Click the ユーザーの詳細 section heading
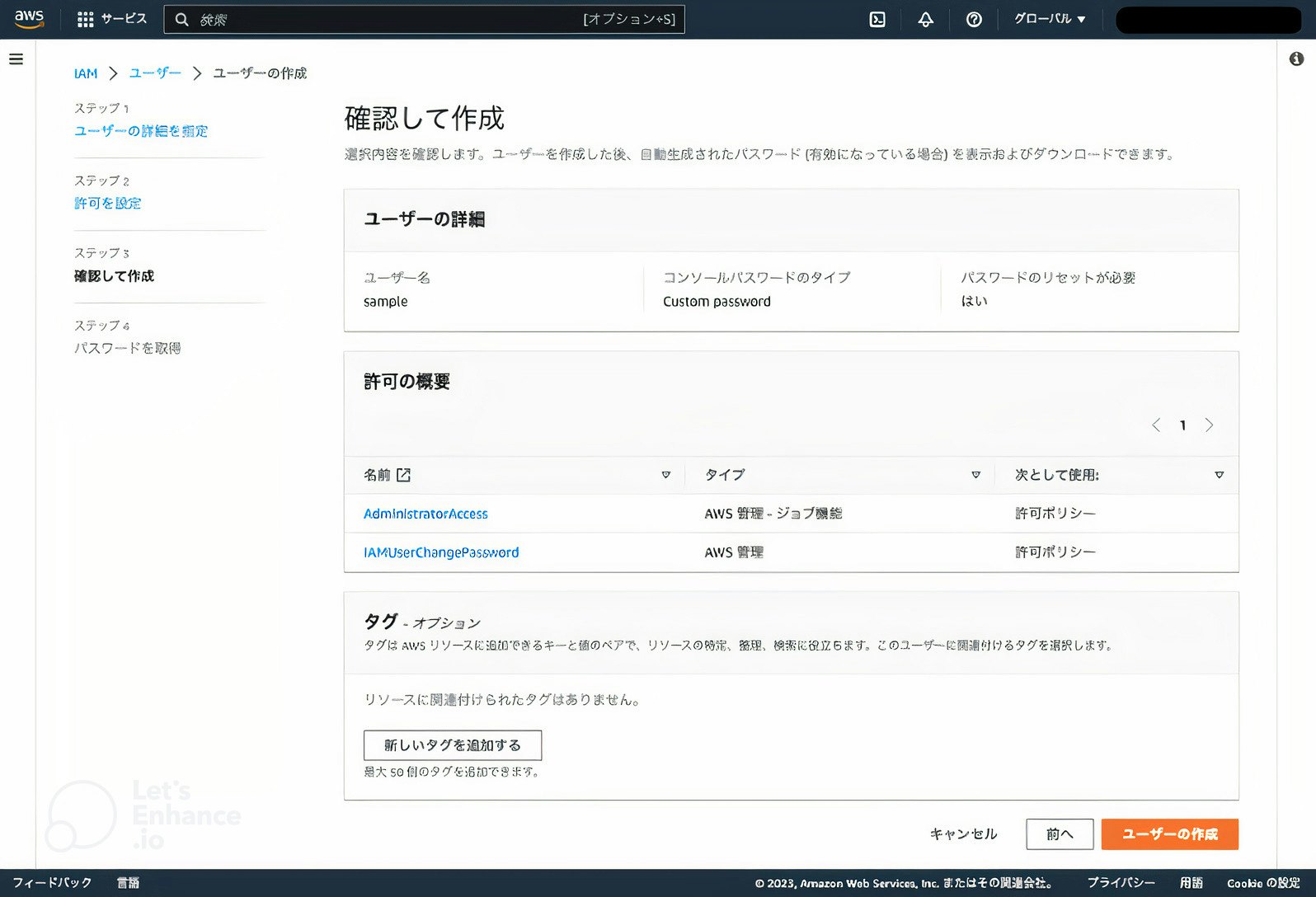This screenshot has height=897, width=1316. pyautogui.click(x=425, y=219)
